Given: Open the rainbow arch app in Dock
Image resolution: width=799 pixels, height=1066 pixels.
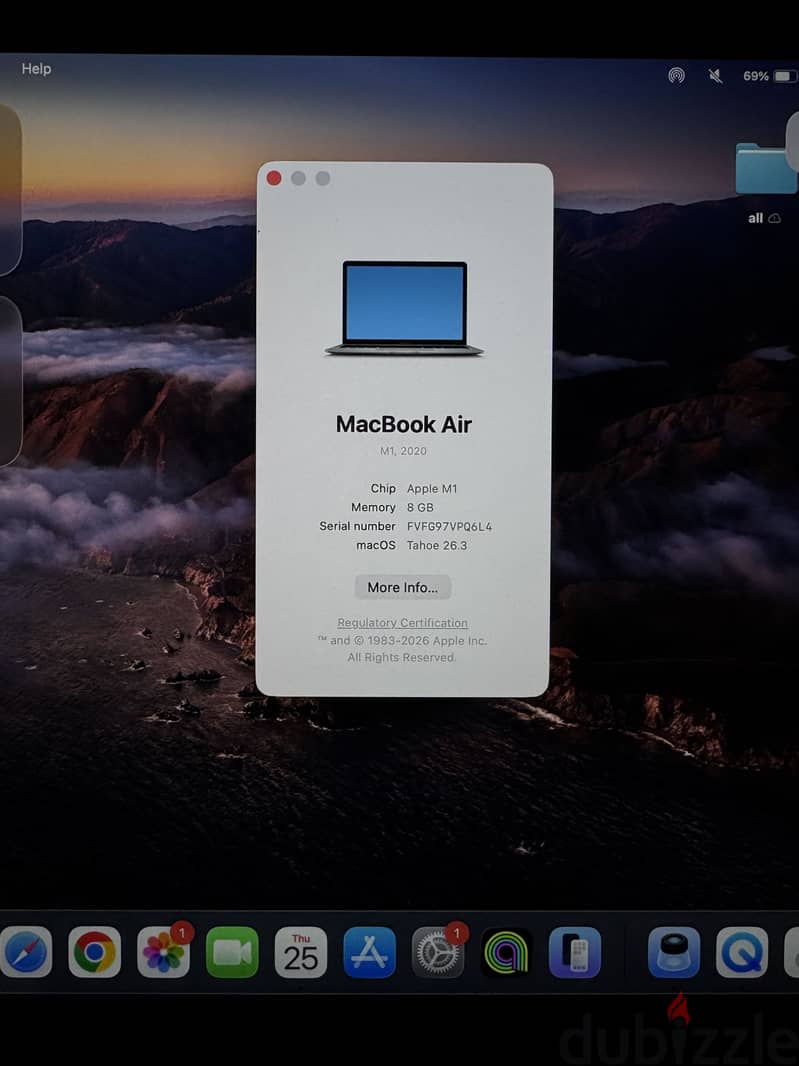Looking at the screenshot, I should click(507, 952).
